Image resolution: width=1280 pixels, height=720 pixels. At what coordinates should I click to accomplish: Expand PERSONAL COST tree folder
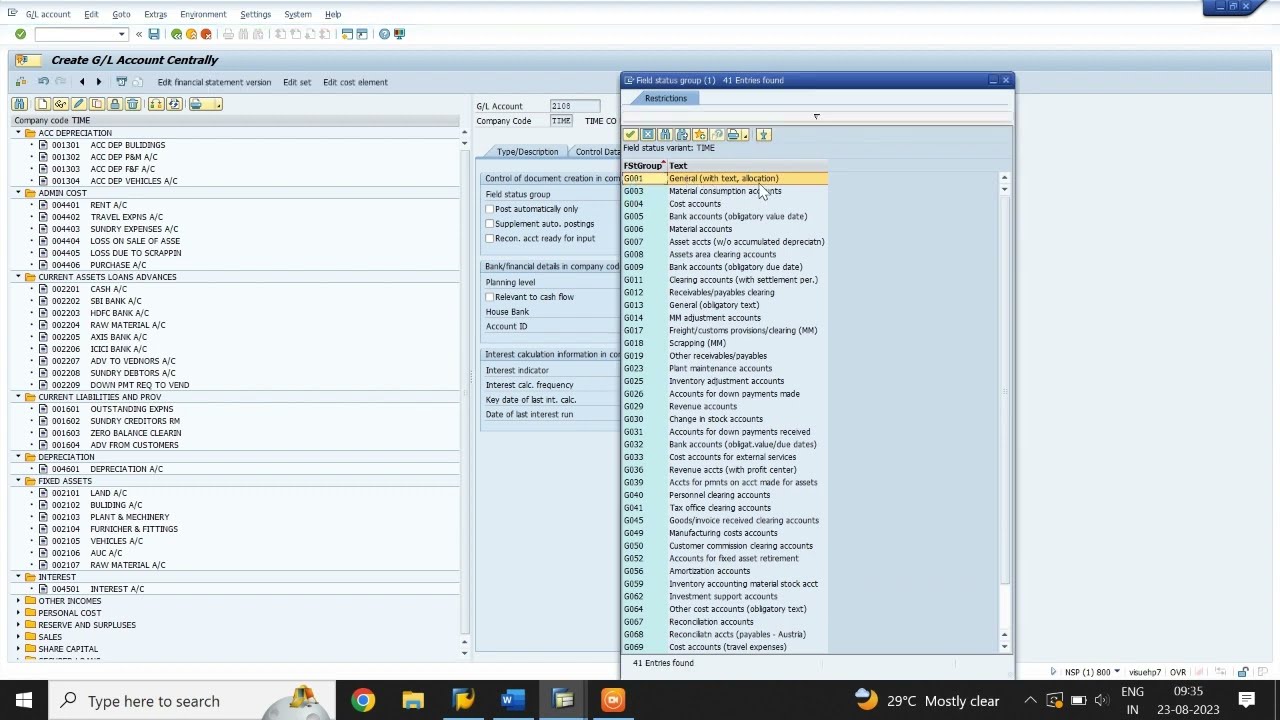coord(18,613)
